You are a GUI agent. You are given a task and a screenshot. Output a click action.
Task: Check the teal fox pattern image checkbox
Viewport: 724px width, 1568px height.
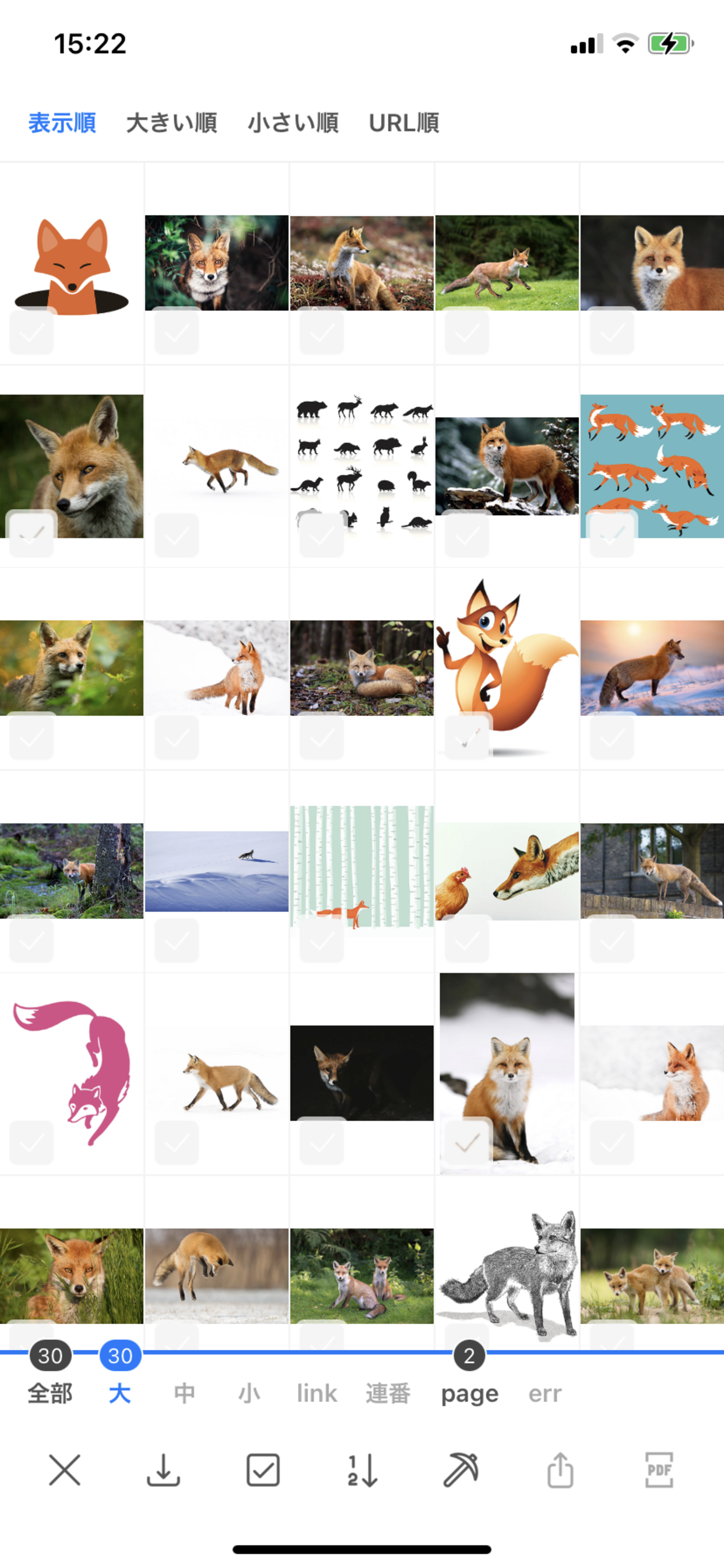[612, 535]
